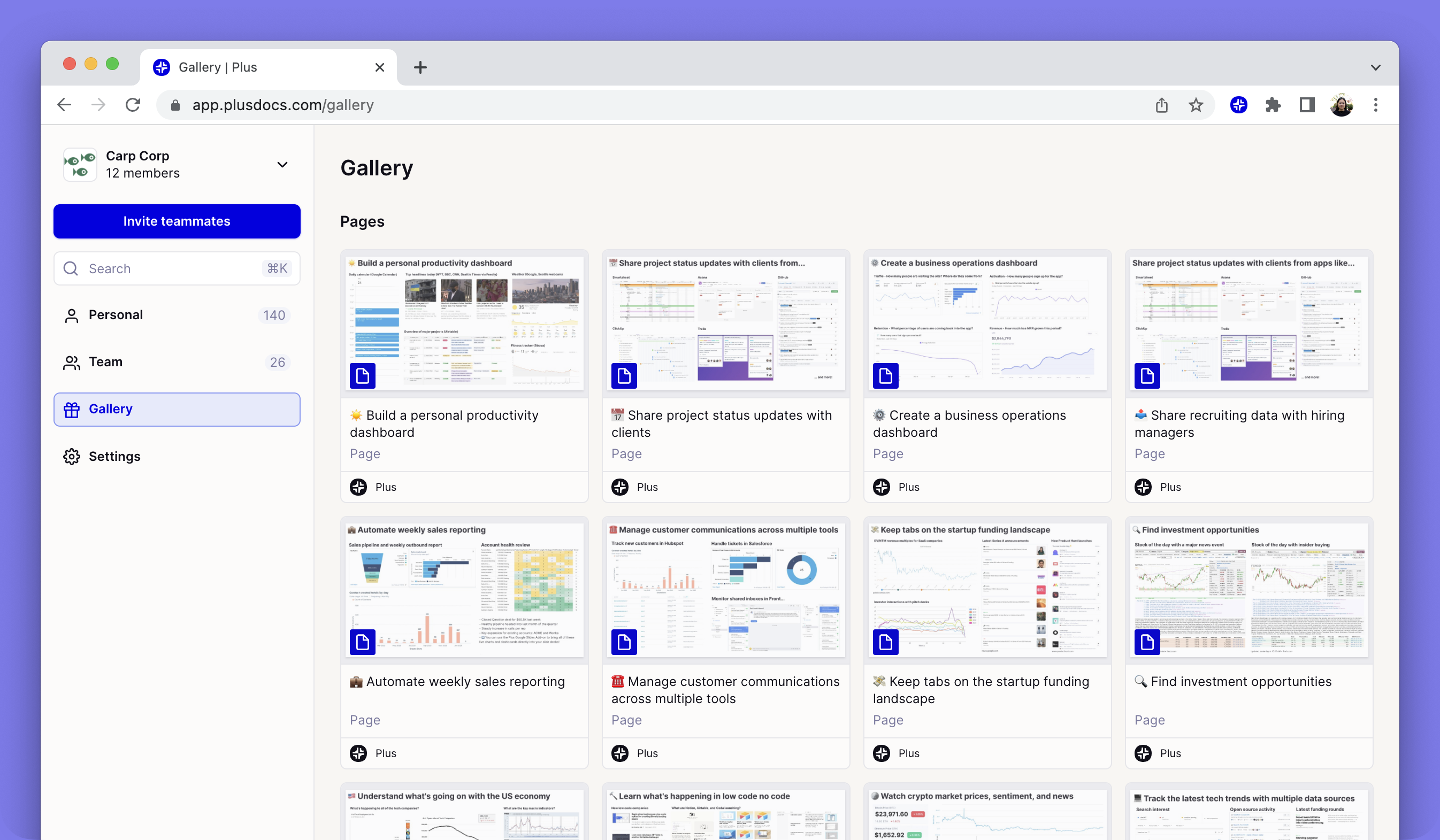Click page icon on startup funding card
The width and height of the screenshot is (1440, 840).
(886, 642)
